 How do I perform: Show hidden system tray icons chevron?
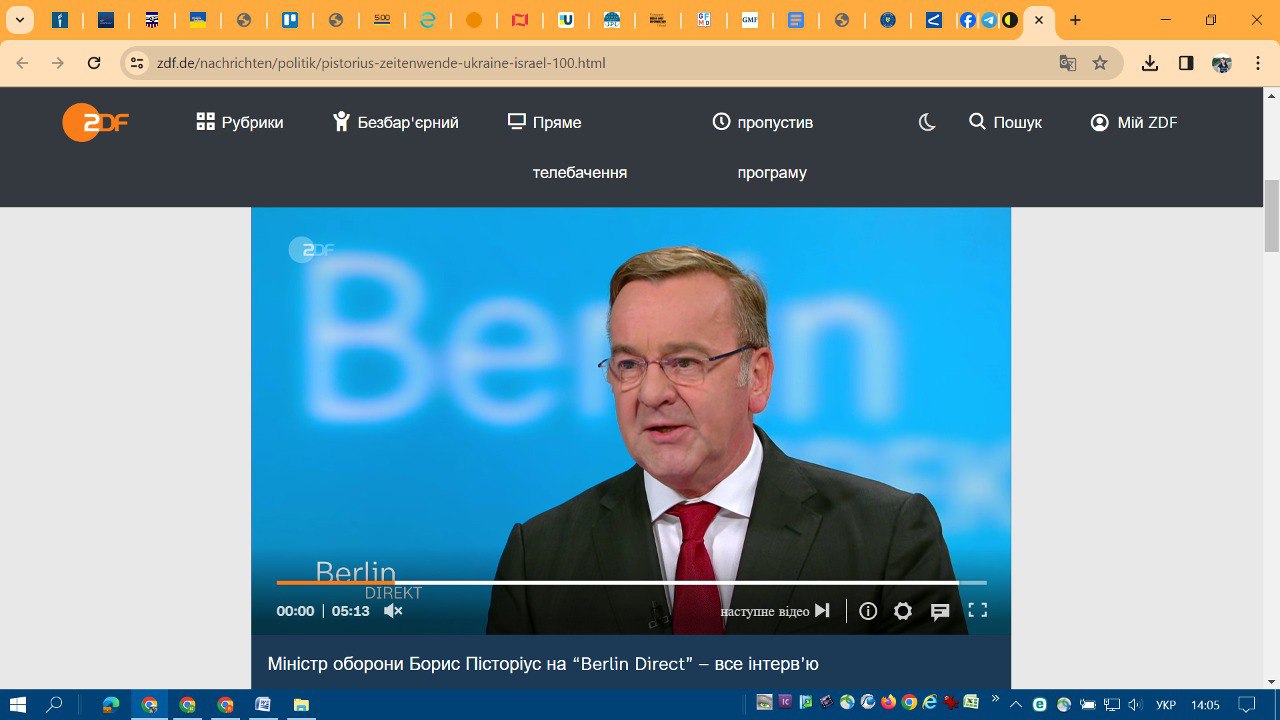pyautogui.click(x=1017, y=704)
